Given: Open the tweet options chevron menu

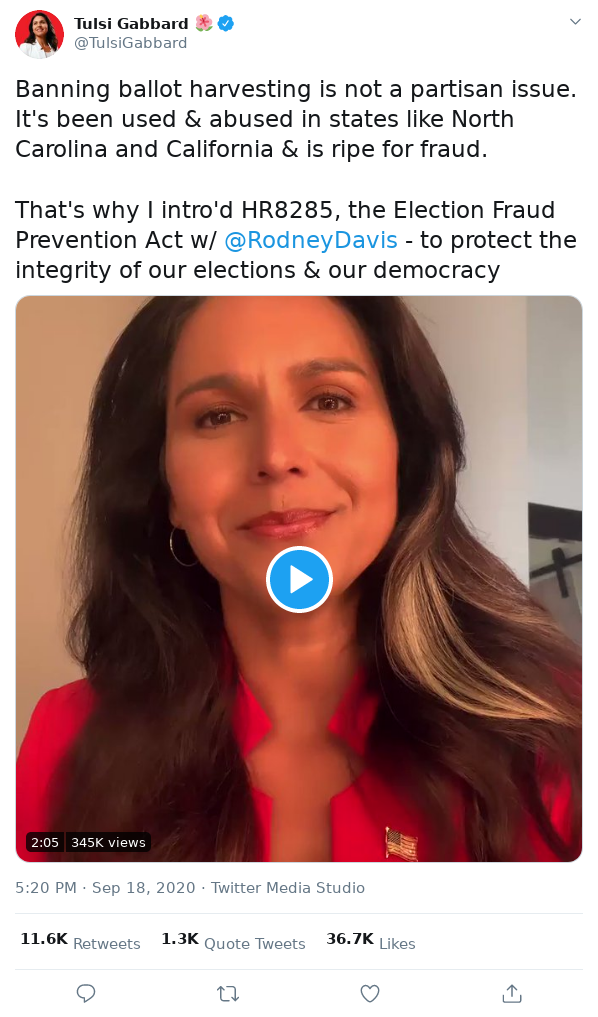Looking at the screenshot, I should click(575, 21).
